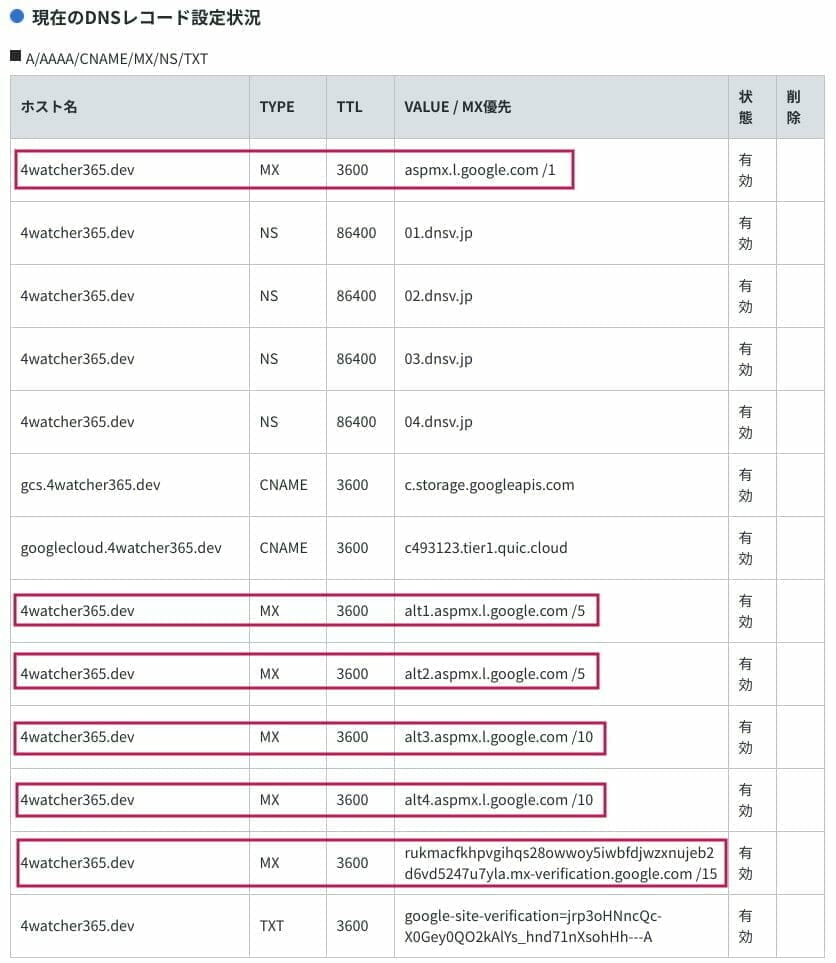Click the TXT type cell
Viewport: 836px width, 963px height.
(272, 926)
